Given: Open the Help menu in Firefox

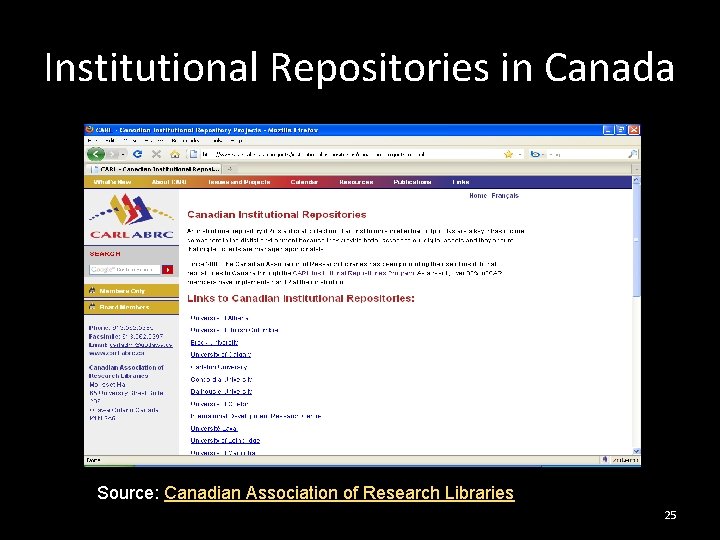Looking at the screenshot, I should [x=236, y=141].
